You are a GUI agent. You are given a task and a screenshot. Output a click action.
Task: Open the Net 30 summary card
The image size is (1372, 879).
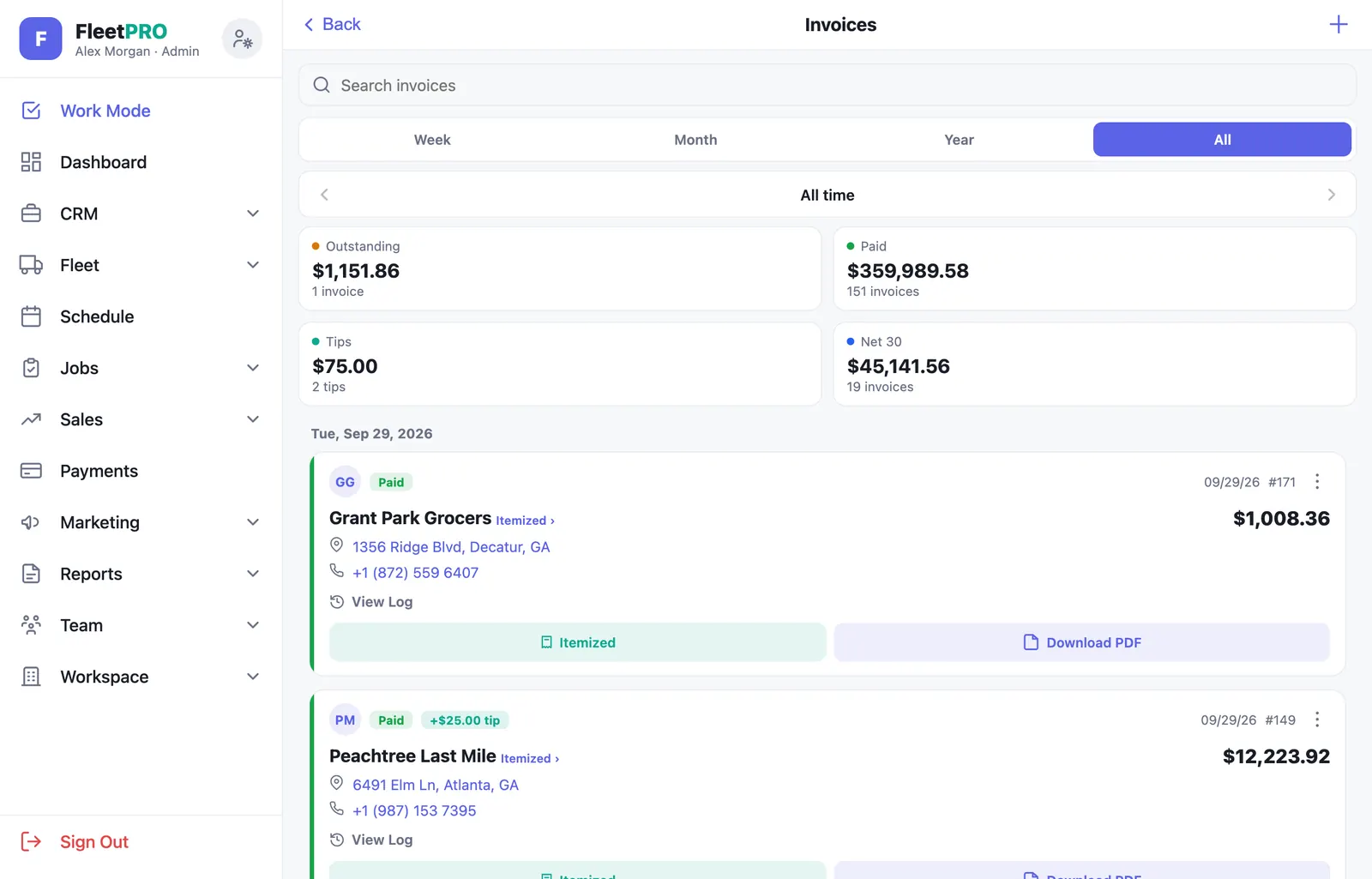(x=1094, y=364)
